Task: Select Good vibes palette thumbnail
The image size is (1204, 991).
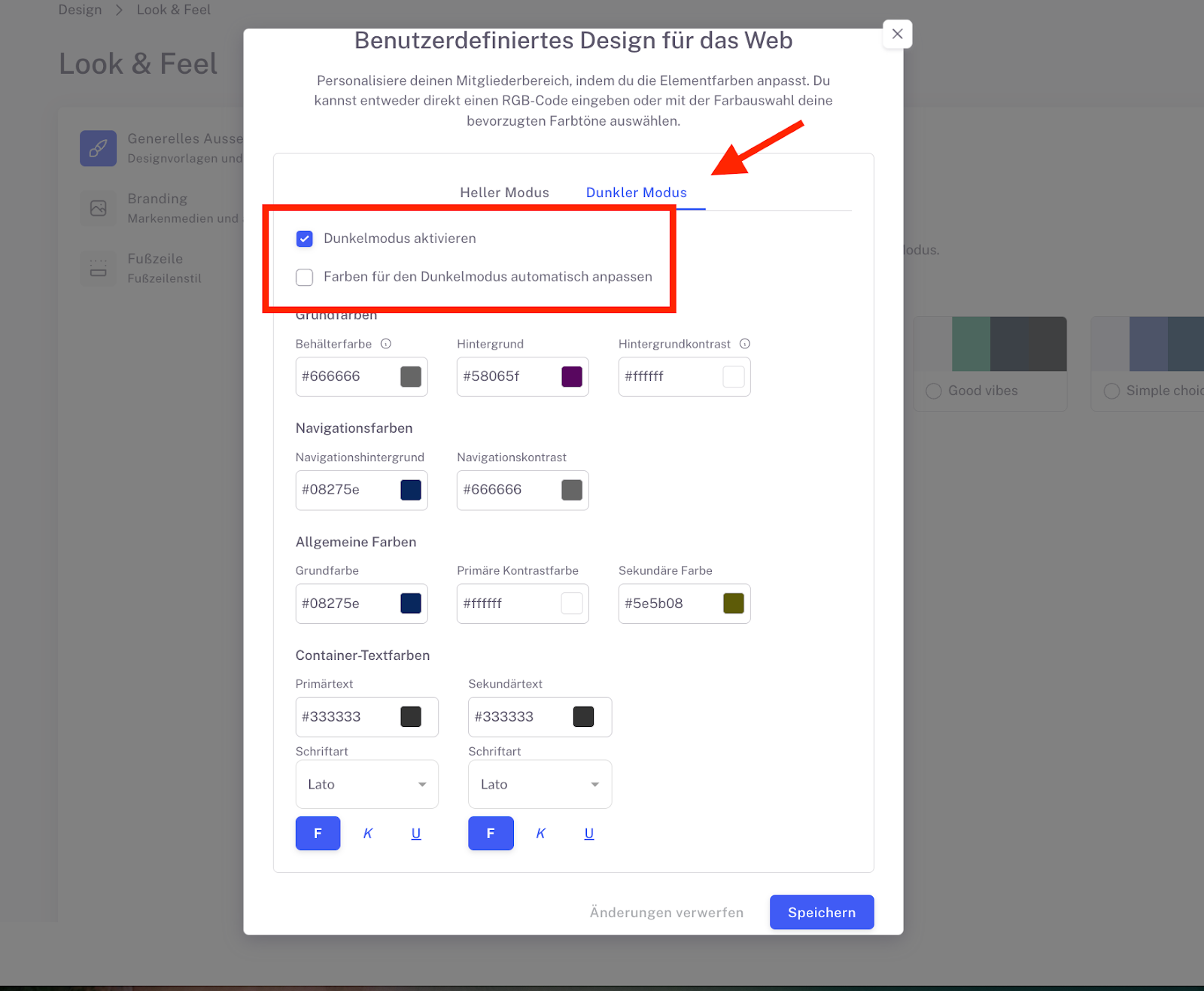Action: tap(990, 344)
